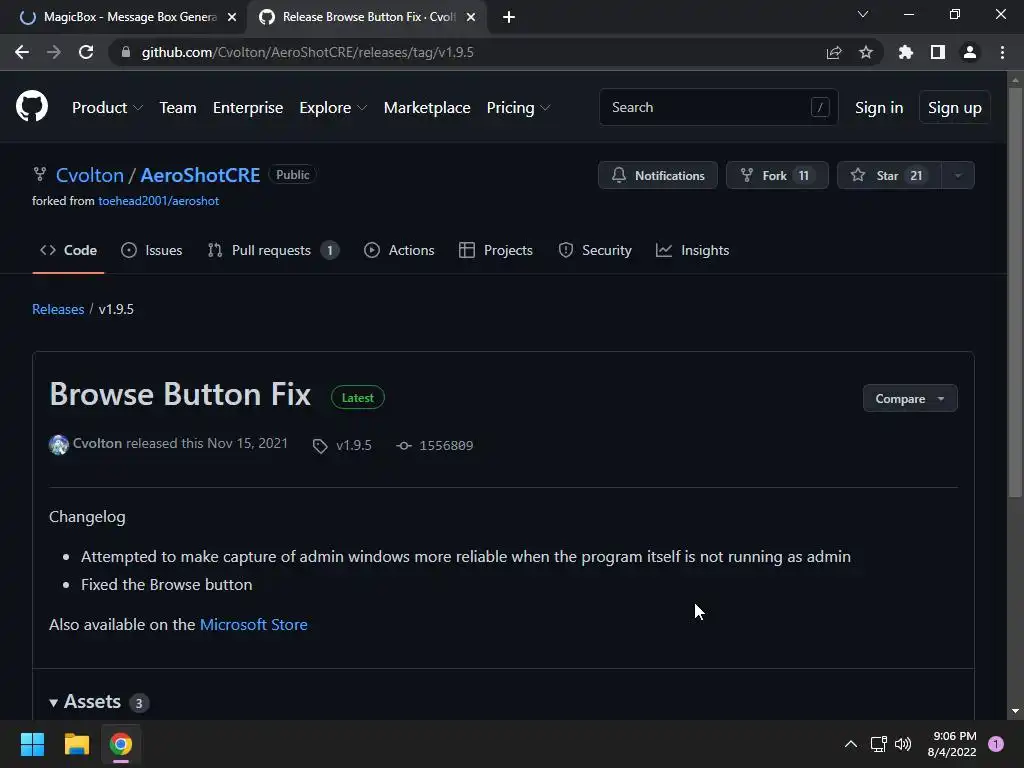Expand the Pricing menu
This screenshot has width=1024, height=768.
pyautogui.click(x=519, y=108)
